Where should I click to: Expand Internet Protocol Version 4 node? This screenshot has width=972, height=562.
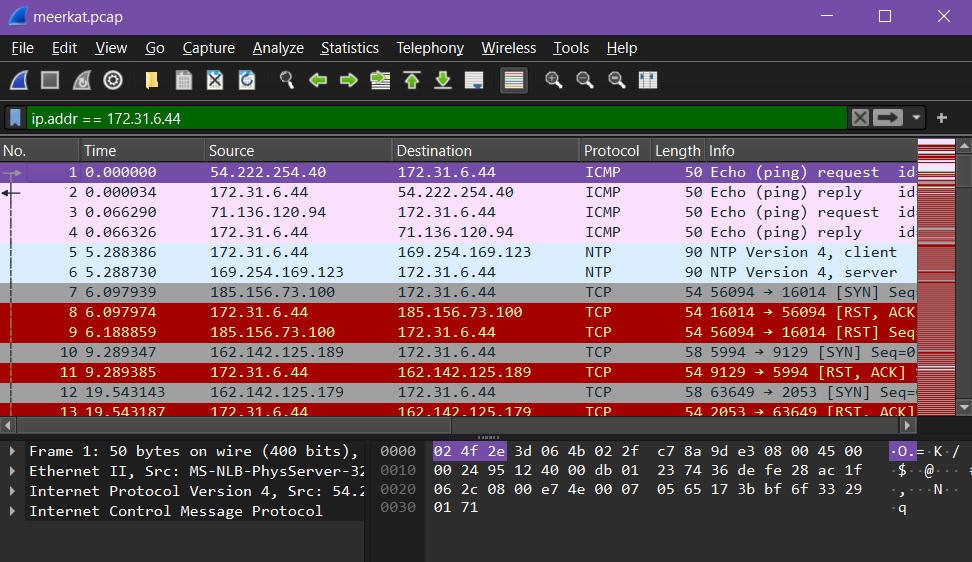pos(12,491)
